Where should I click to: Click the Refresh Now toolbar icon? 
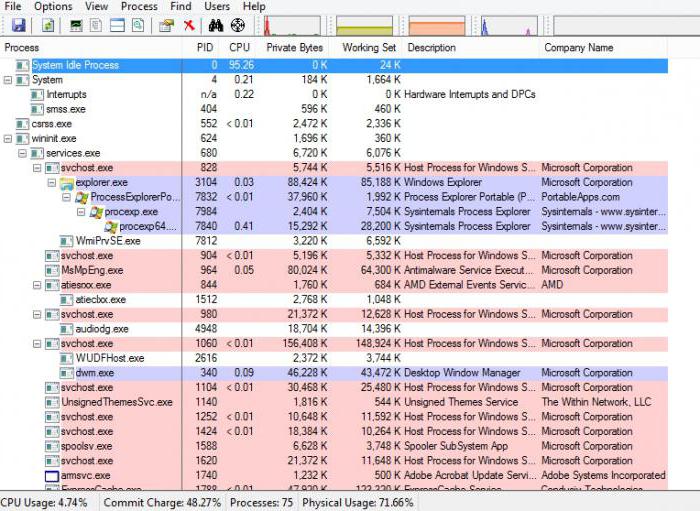[x=47, y=25]
